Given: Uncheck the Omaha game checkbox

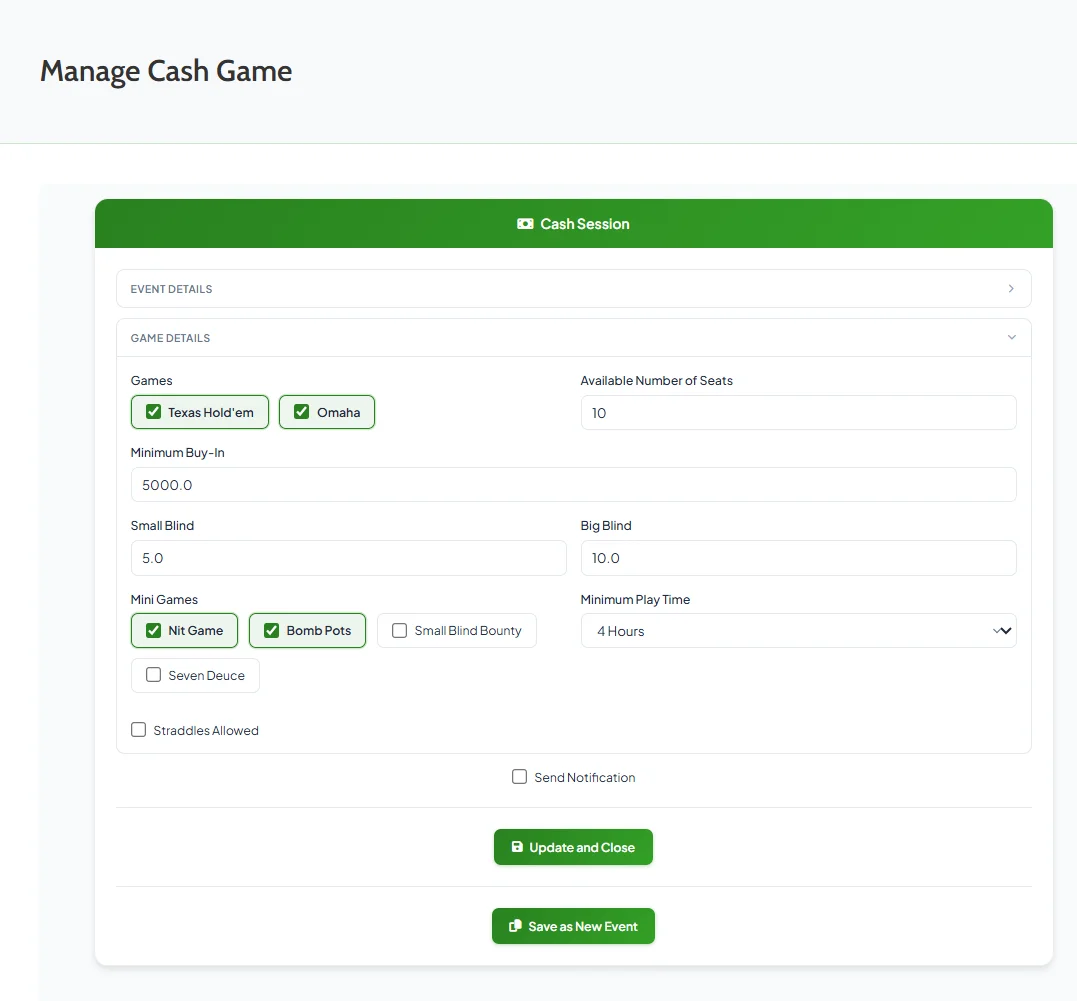Looking at the screenshot, I should [302, 412].
